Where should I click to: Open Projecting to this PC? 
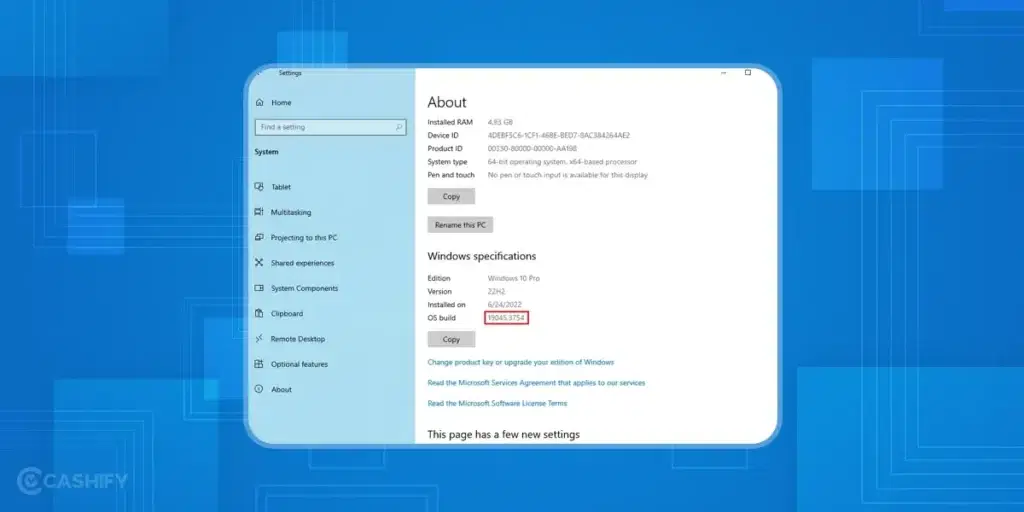click(x=304, y=238)
